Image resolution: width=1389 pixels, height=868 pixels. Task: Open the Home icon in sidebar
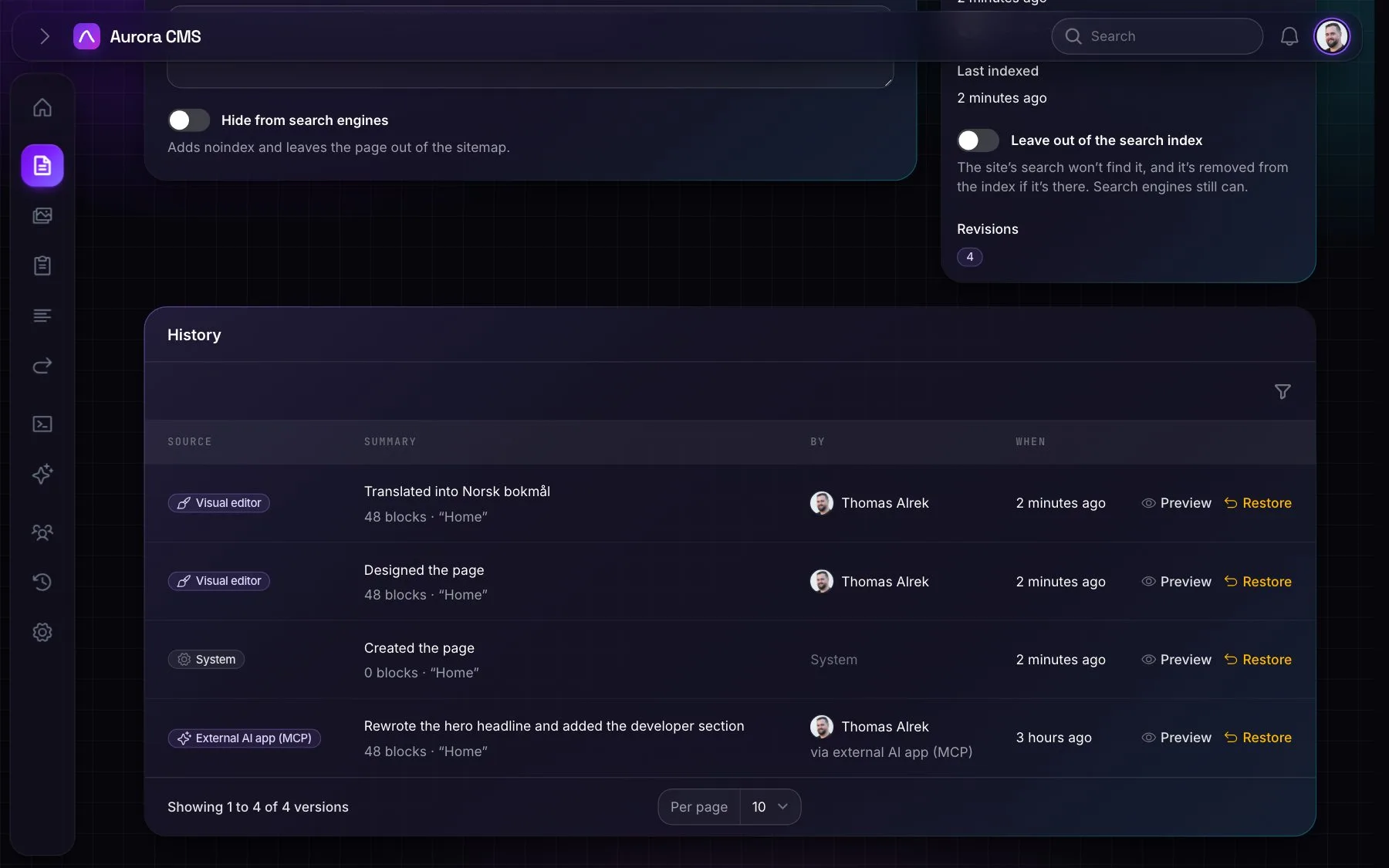(42, 107)
